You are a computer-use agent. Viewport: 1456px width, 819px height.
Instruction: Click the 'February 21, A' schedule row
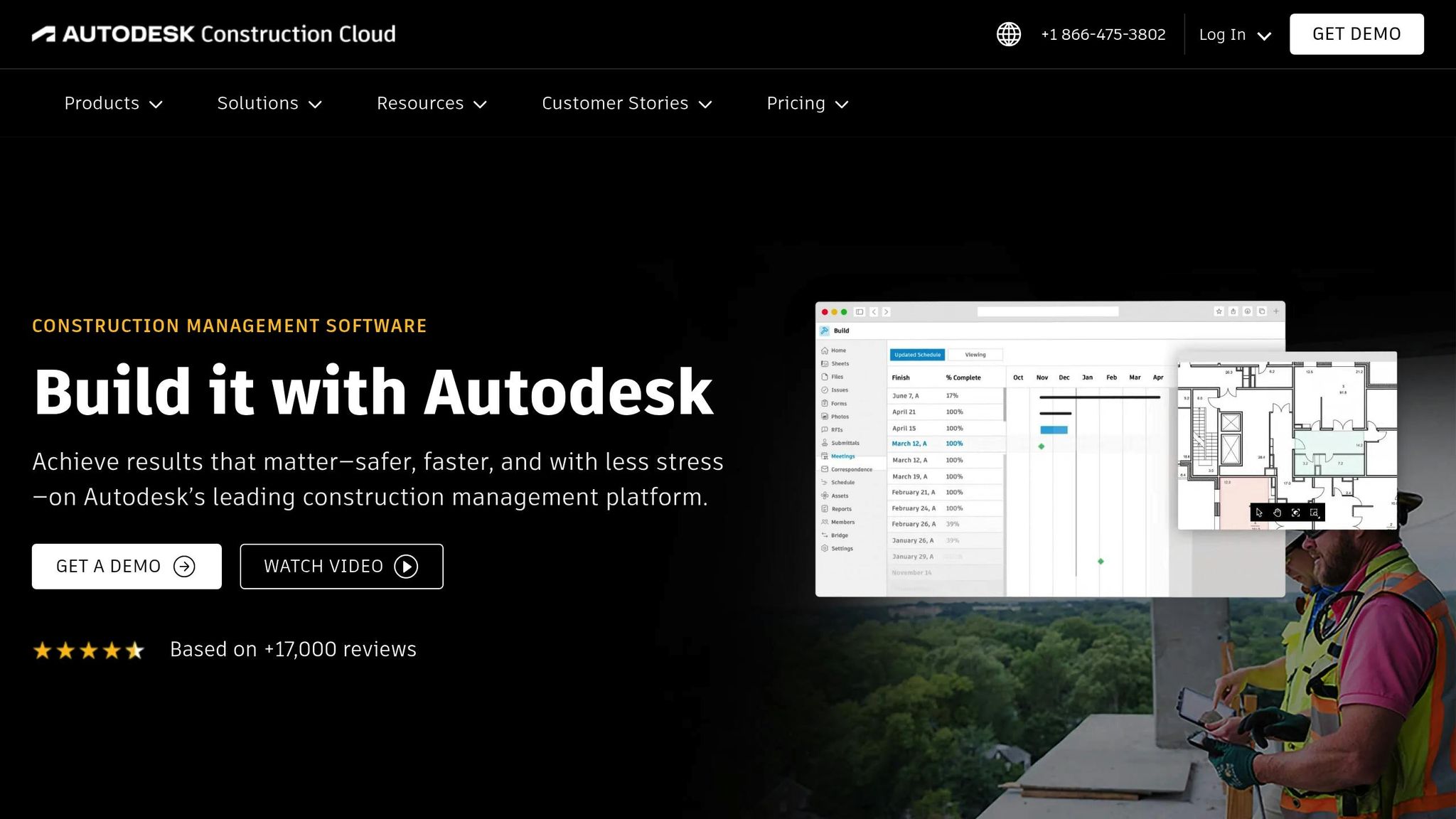pyautogui.click(x=946, y=493)
